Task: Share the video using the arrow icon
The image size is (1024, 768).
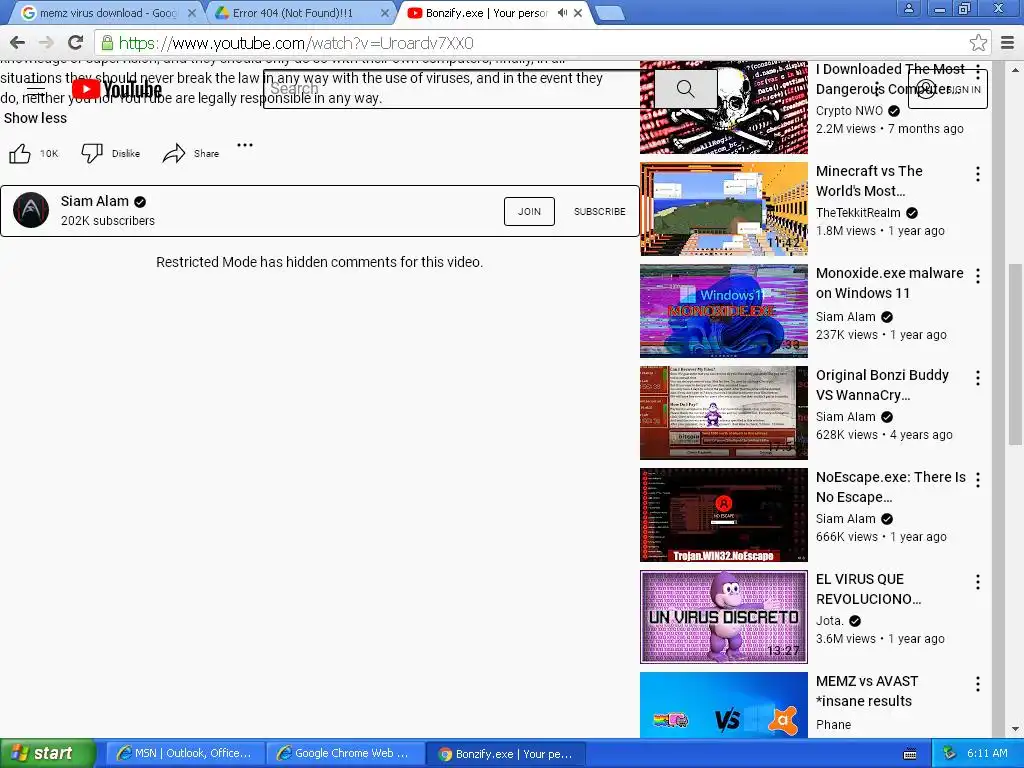Action: point(174,153)
